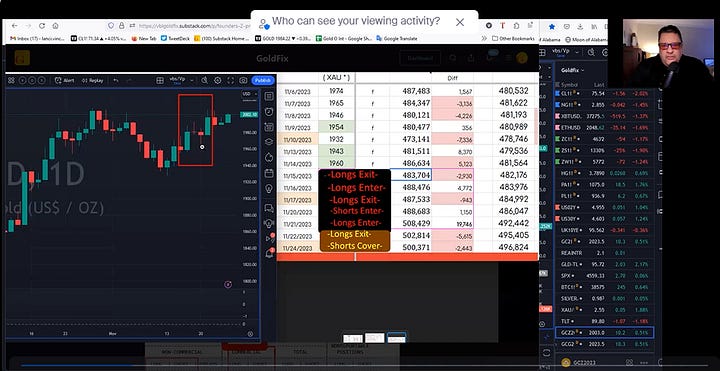Open the chat bubble sidebar icon
Screen dimensions: 720x371
[269, 208]
